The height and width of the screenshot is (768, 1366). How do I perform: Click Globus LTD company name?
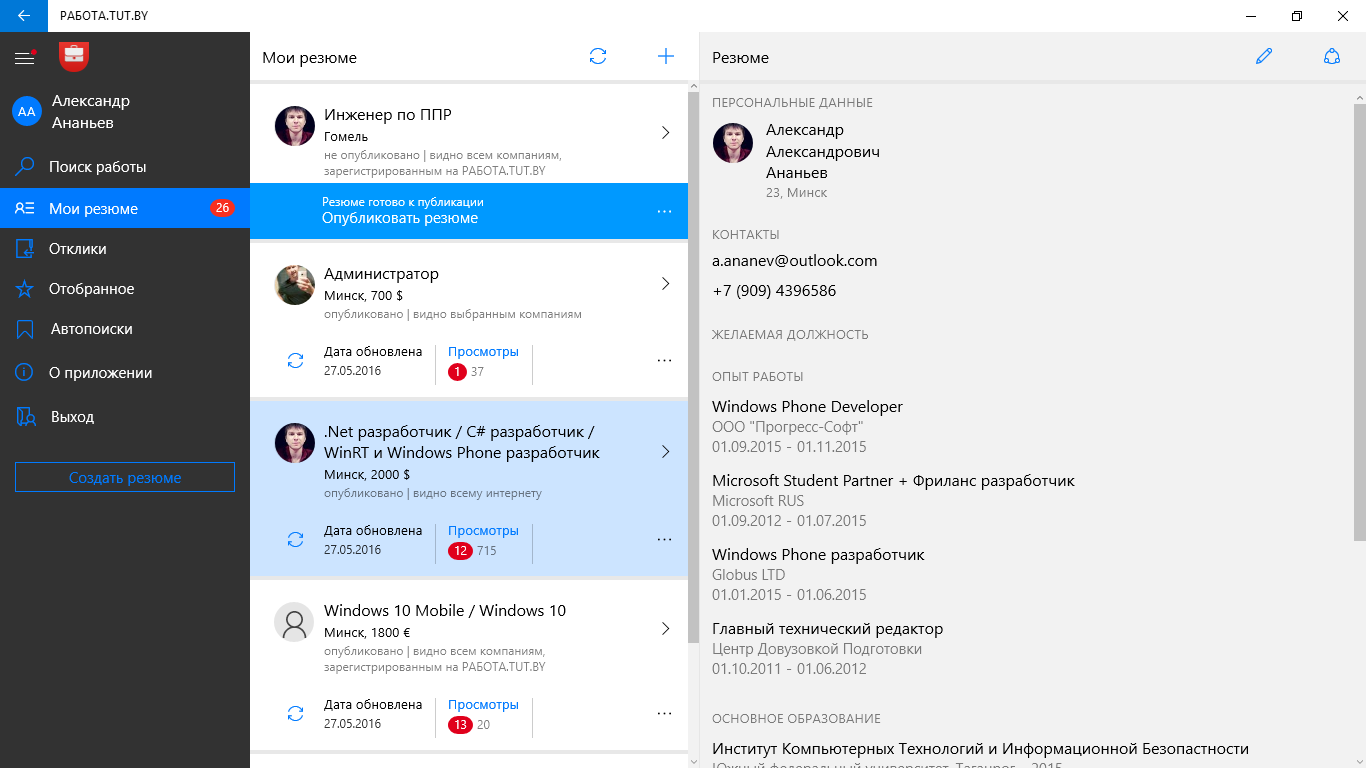[x=749, y=575]
